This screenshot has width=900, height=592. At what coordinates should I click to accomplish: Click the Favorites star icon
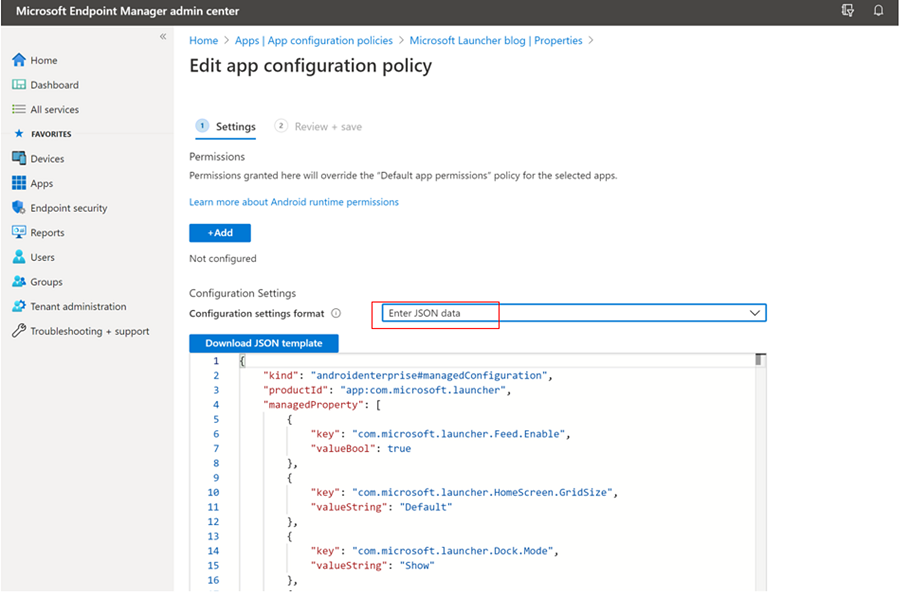[19, 133]
